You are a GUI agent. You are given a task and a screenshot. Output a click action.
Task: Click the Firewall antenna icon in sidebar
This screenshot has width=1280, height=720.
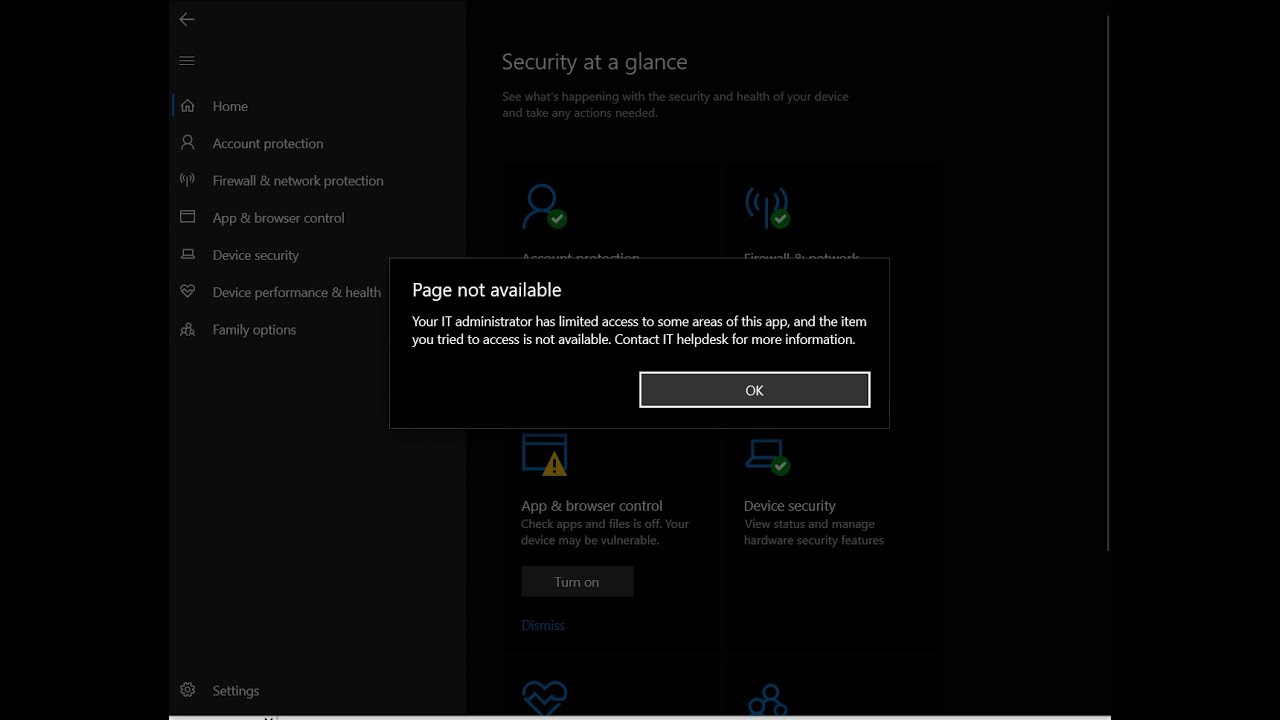(x=187, y=180)
